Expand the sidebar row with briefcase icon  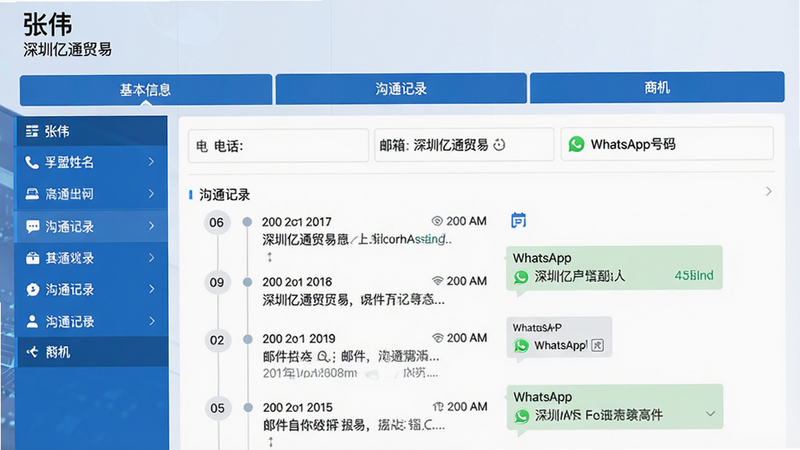(x=151, y=258)
